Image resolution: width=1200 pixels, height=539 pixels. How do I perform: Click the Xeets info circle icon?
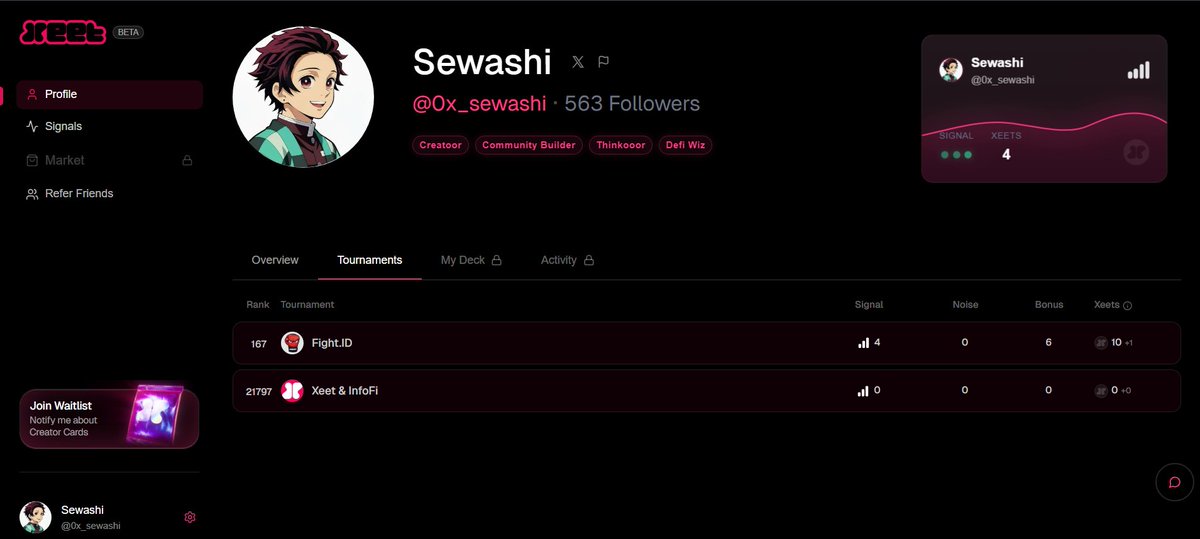coord(1128,305)
